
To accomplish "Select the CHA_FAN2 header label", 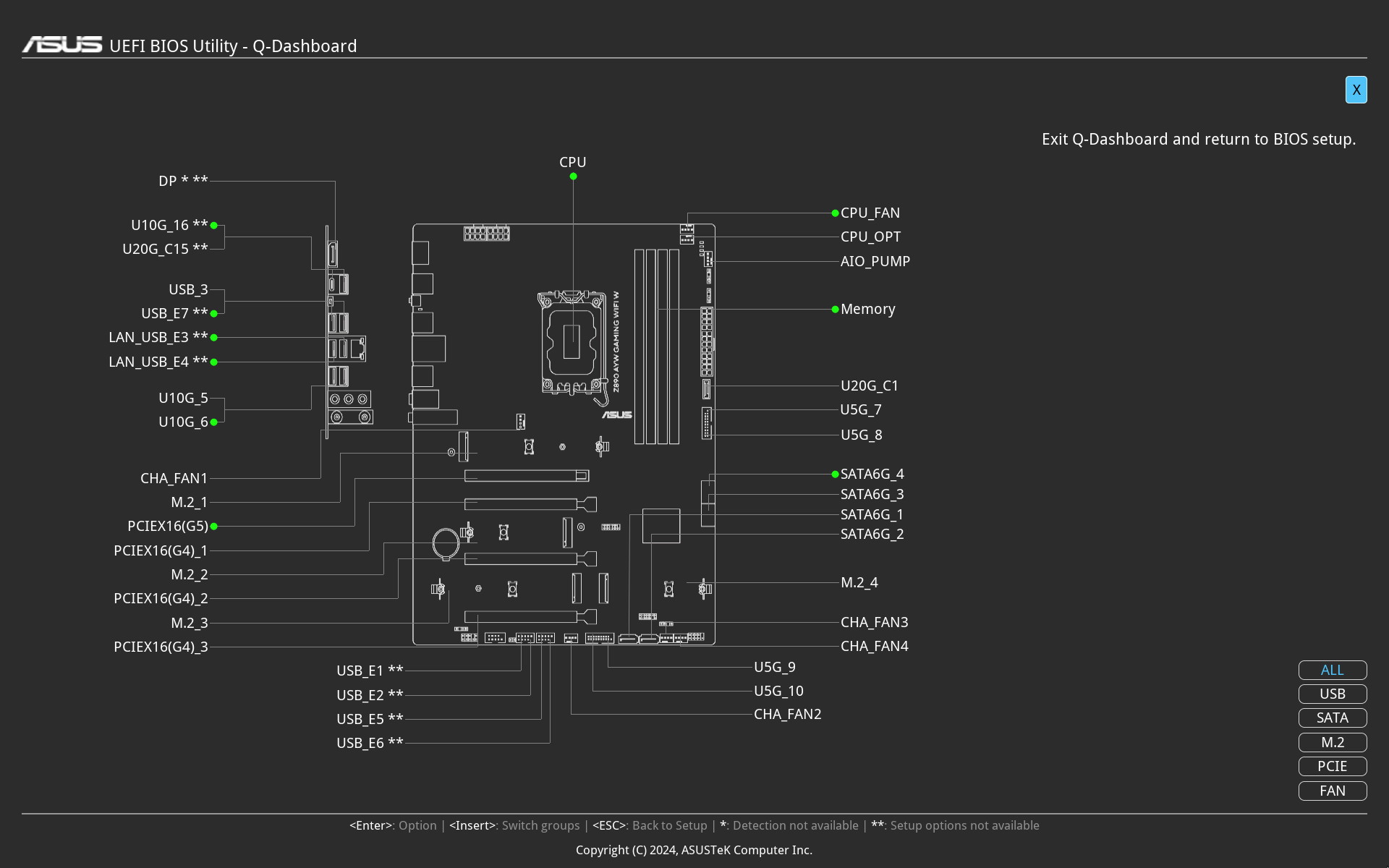I will click(x=787, y=714).
